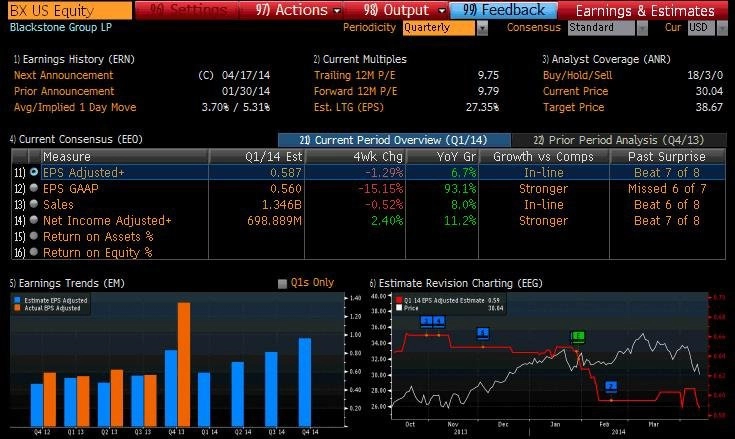
Task: Click the blue Estimate EPS Adjusted legend swatch
Action: point(17,300)
